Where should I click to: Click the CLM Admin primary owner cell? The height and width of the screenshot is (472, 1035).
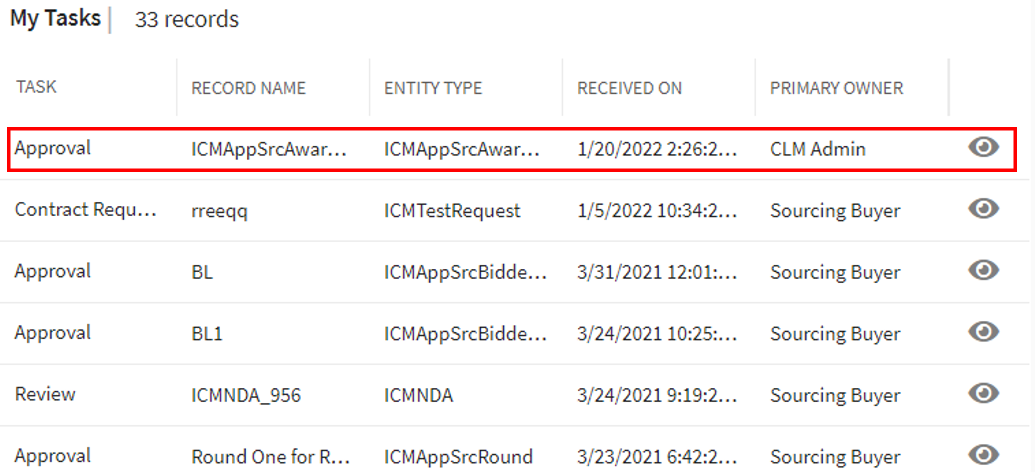[x=817, y=149]
